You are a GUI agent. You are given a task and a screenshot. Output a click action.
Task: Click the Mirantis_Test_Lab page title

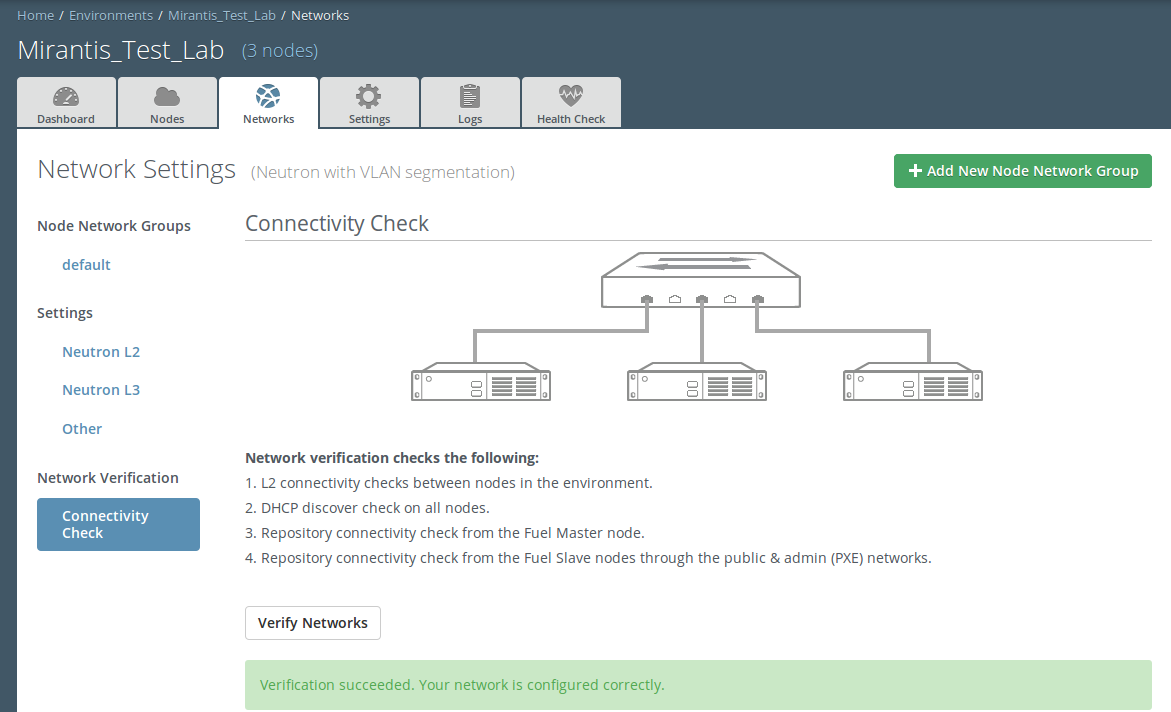click(121, 50)
